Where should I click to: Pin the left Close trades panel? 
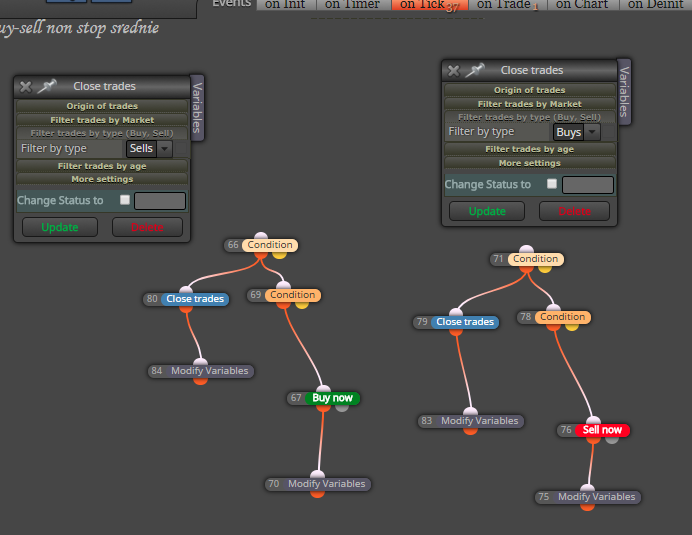(47, 86)
